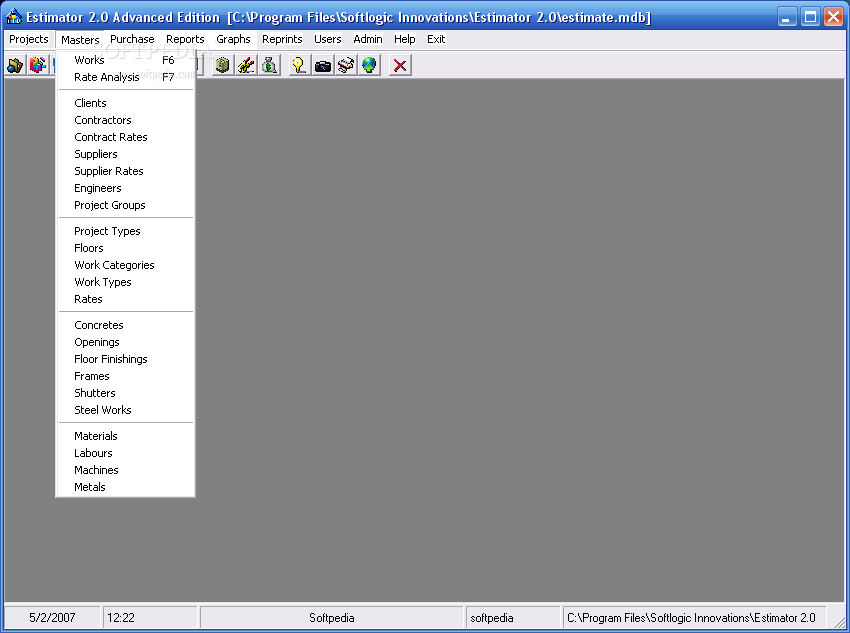850x633 pixels.
Task: Select Clients in the Masters menu
Action: pyautogui.click(x=125, y=103)
